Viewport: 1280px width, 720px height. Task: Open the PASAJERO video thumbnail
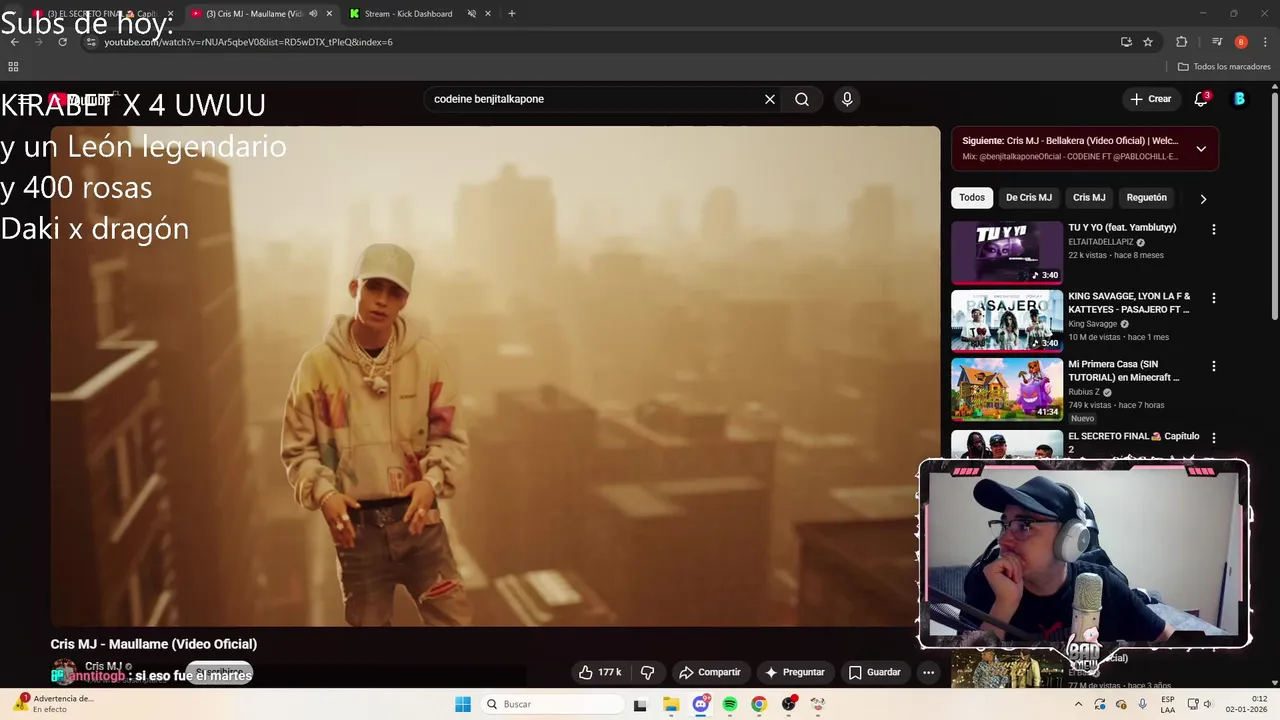pos(1007,321)
